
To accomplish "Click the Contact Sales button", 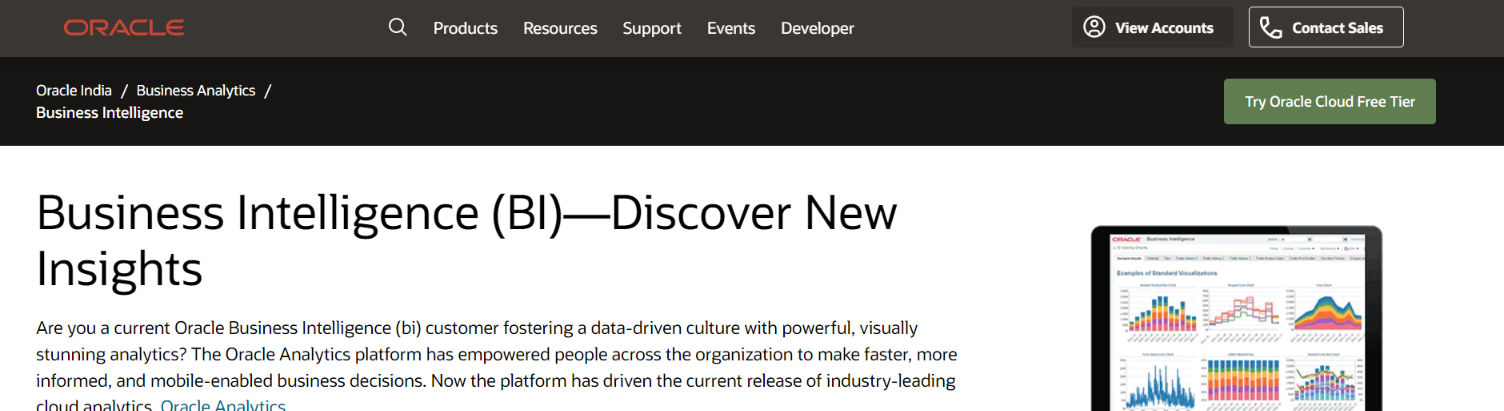I will tap(1326, 27).
